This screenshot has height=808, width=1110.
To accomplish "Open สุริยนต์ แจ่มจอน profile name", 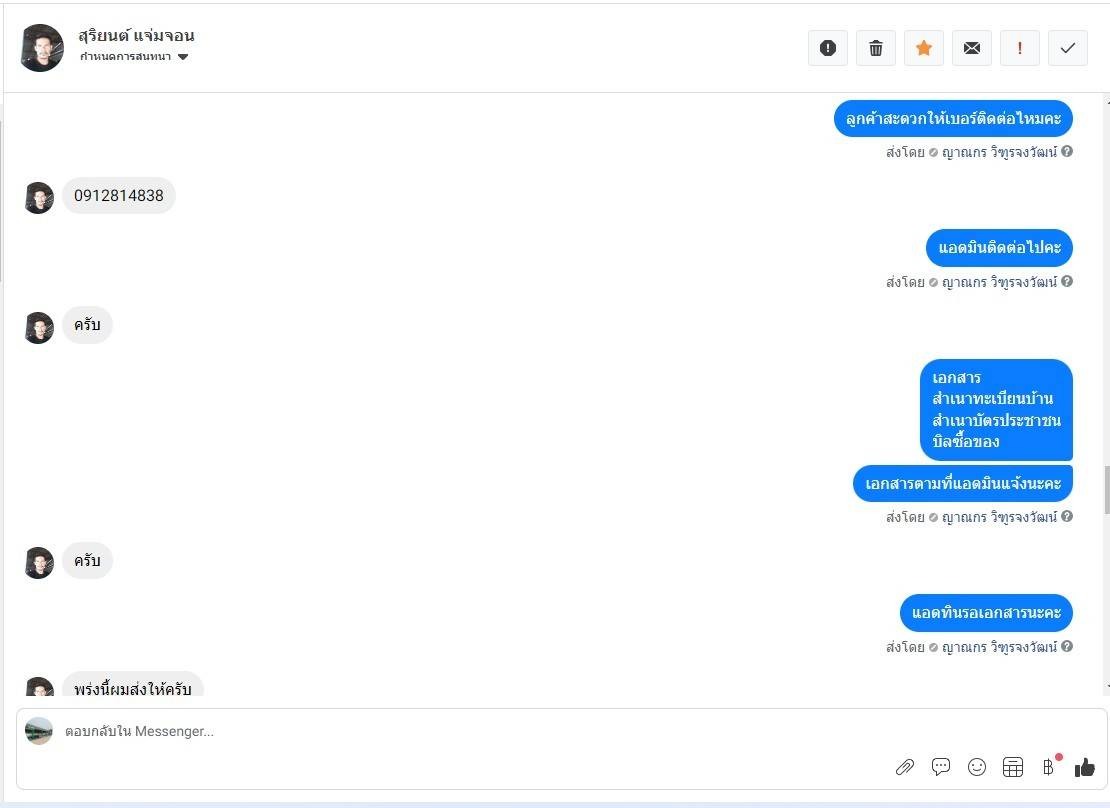I will 136,35.
